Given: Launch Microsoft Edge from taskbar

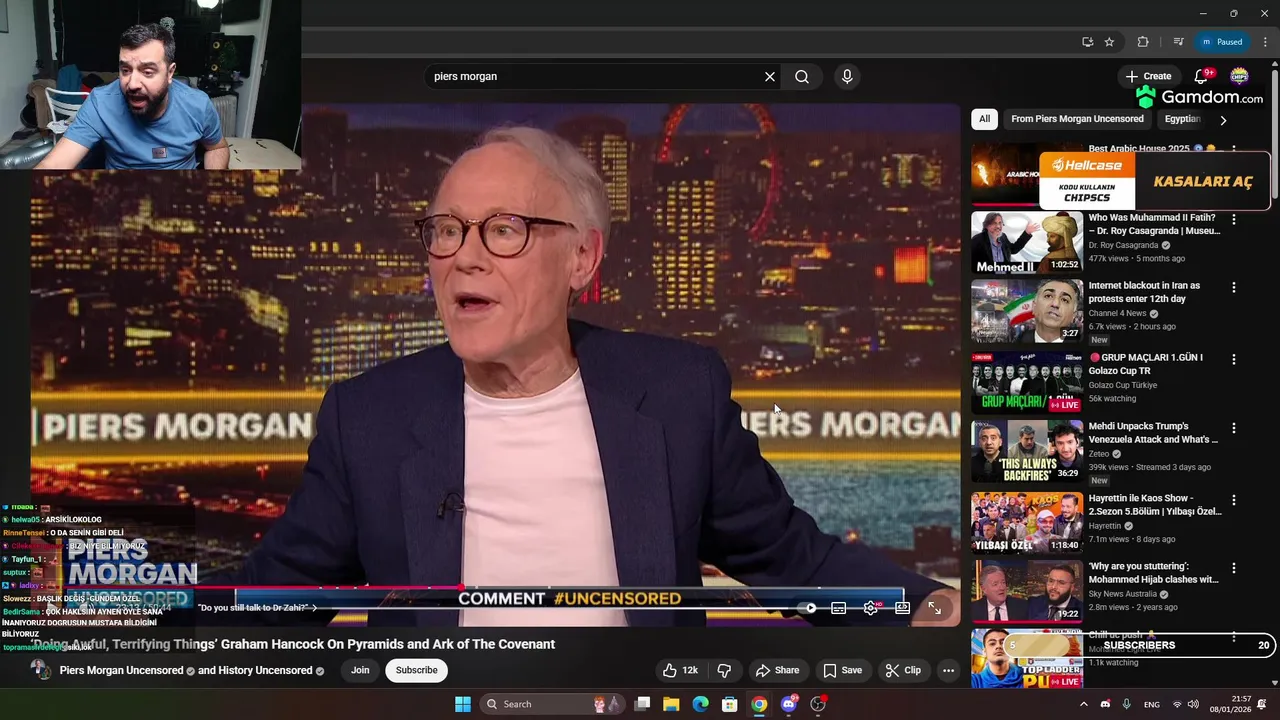Looking at the screenshot, I should (701, 704).
